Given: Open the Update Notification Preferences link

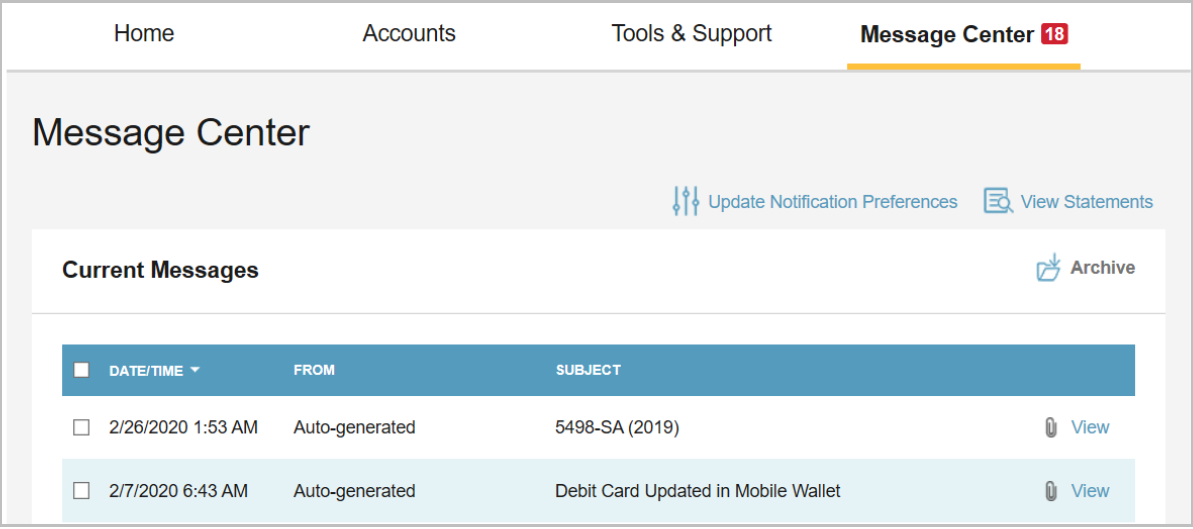Looking at the screenshot, I should [832, 202].
